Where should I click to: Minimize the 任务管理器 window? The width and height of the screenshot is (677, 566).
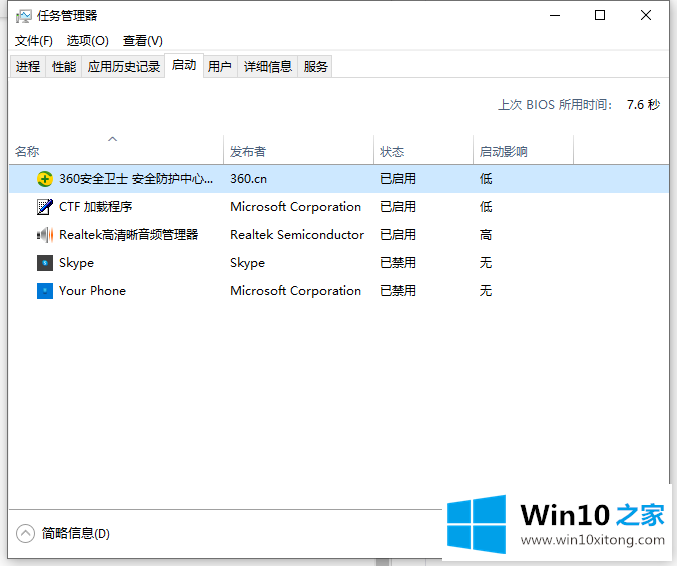coord(555,16)
